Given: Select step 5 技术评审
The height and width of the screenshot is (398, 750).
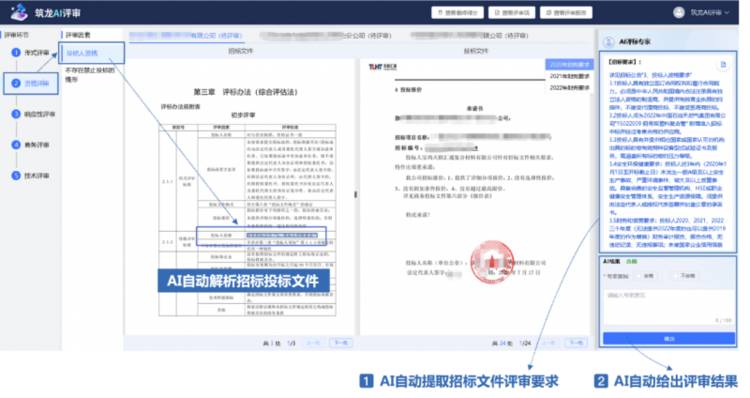Looking at the screenshot, I should point(31,176).
